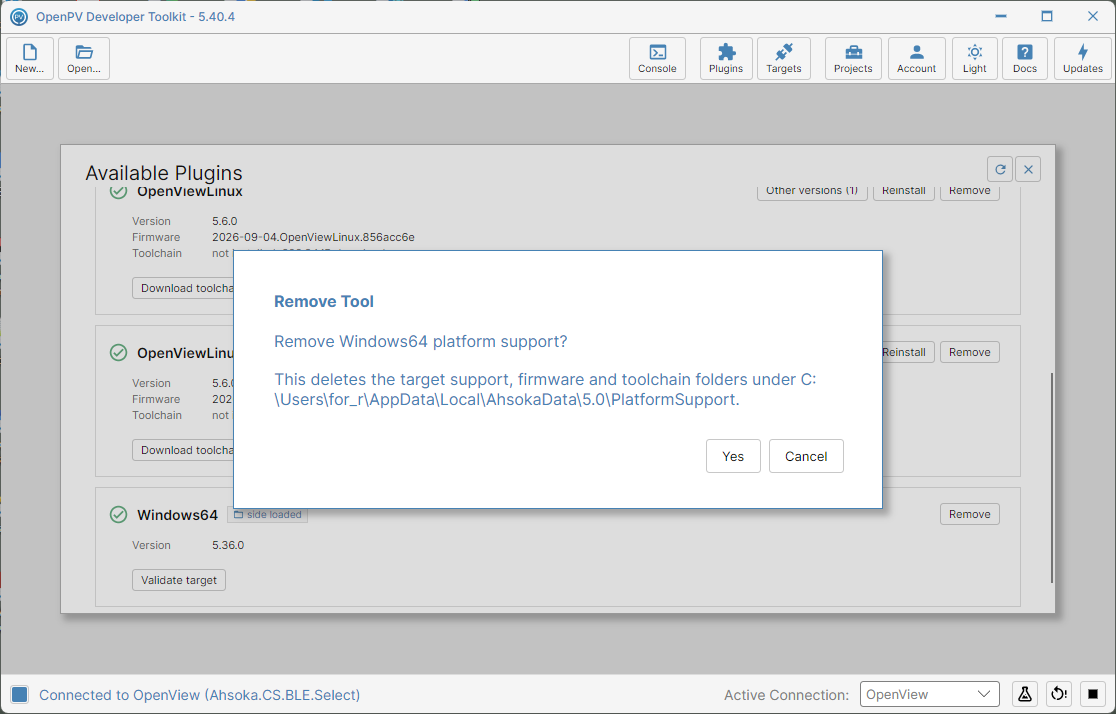Open the Plugins puzzle-piece toolbar item

click(x=726, y=58)
